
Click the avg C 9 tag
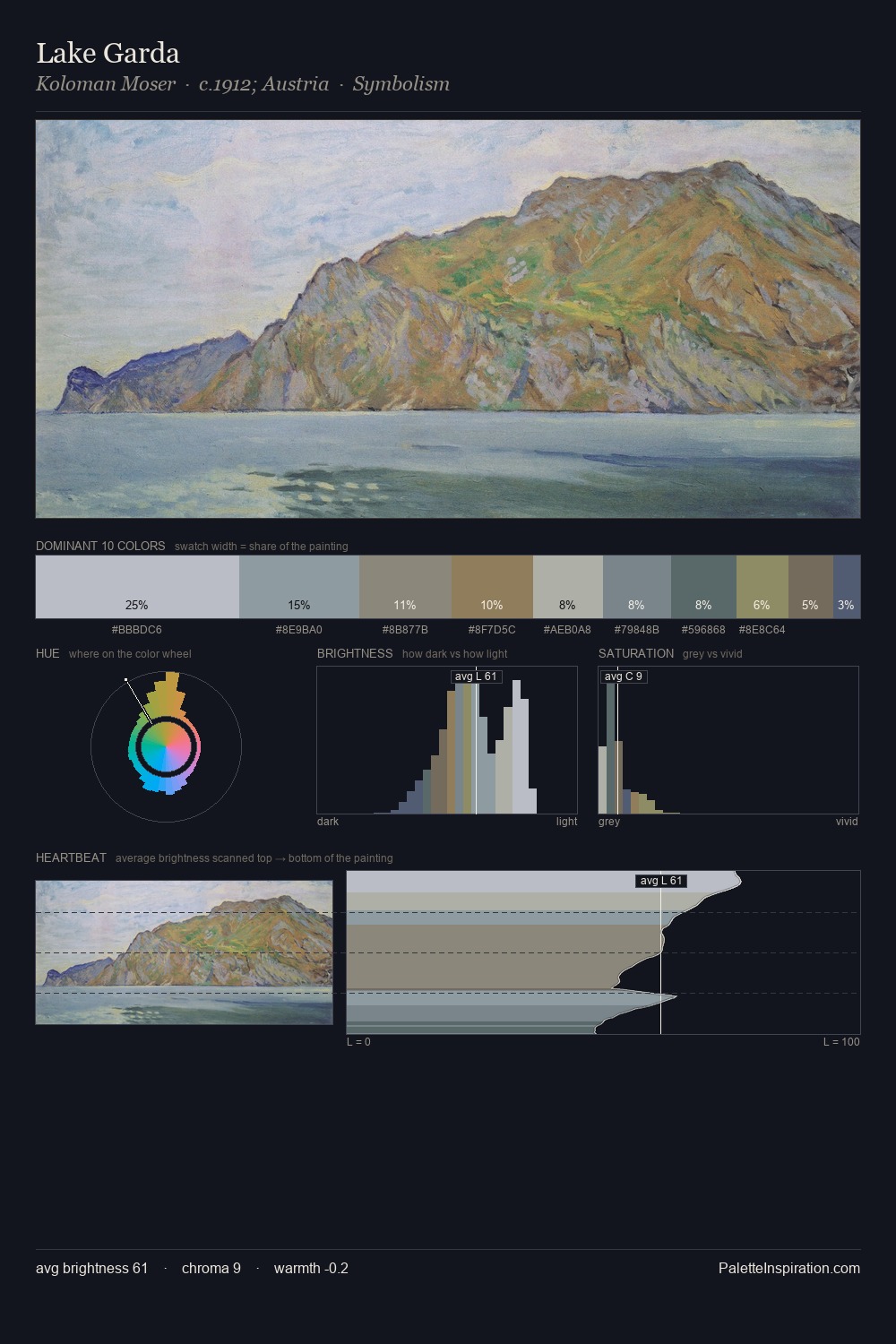(x=624, y=676)
